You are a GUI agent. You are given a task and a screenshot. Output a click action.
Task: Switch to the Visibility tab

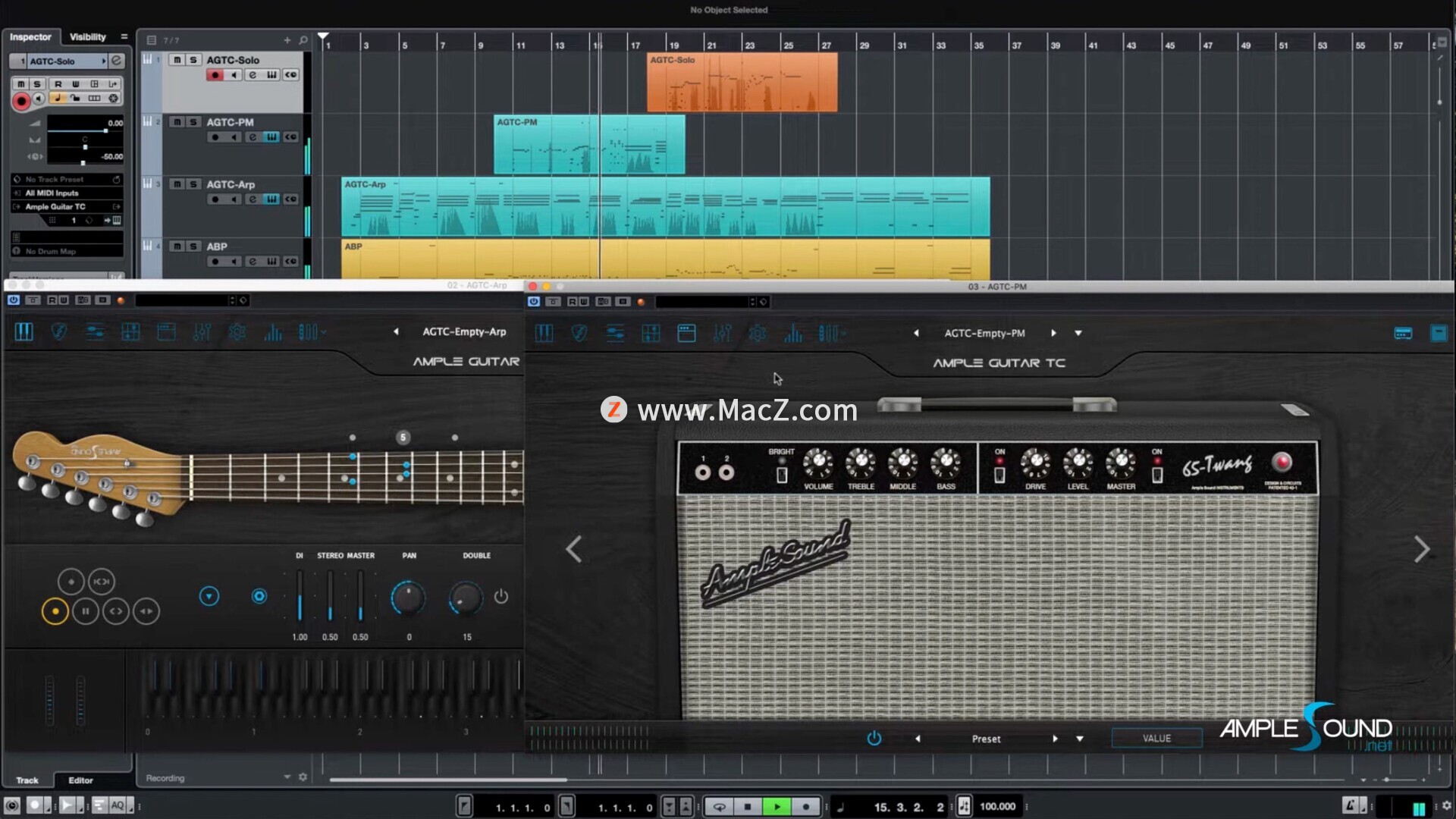[88, 37]
